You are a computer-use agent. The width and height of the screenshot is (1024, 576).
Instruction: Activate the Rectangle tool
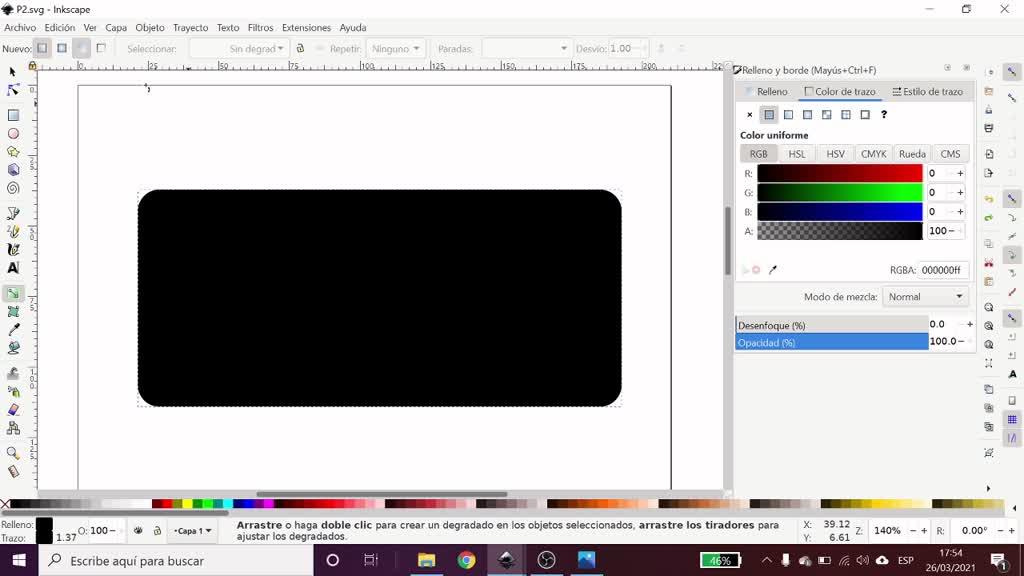click(x=13, y=115)
